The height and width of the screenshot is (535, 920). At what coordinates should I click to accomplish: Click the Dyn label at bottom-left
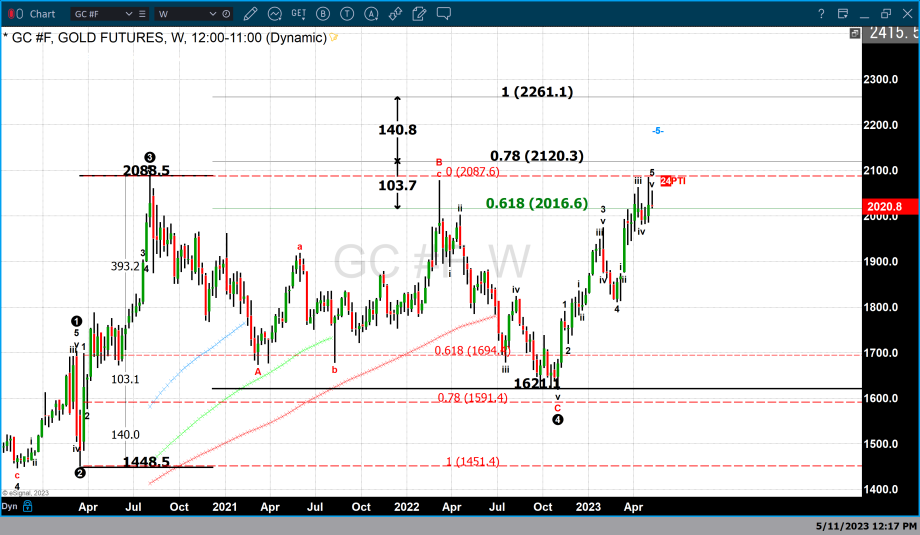coord(9,507)
